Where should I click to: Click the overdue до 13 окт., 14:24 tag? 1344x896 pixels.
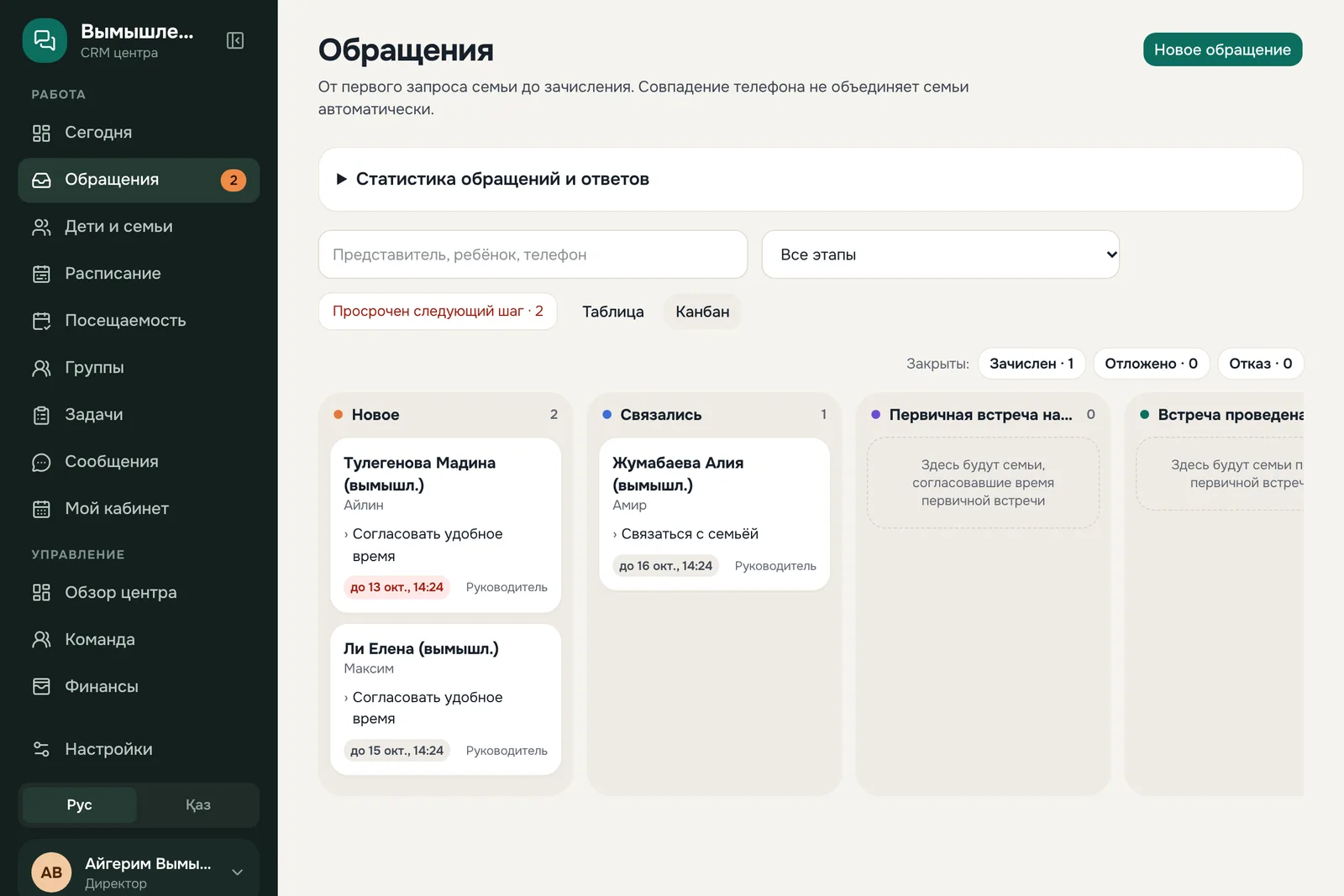(396, 587)
